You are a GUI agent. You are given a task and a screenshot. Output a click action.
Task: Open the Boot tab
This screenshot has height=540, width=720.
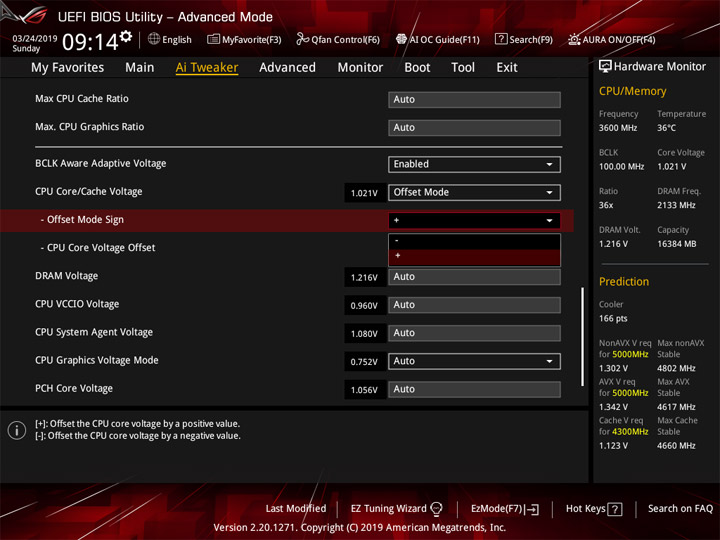[417, 68]
